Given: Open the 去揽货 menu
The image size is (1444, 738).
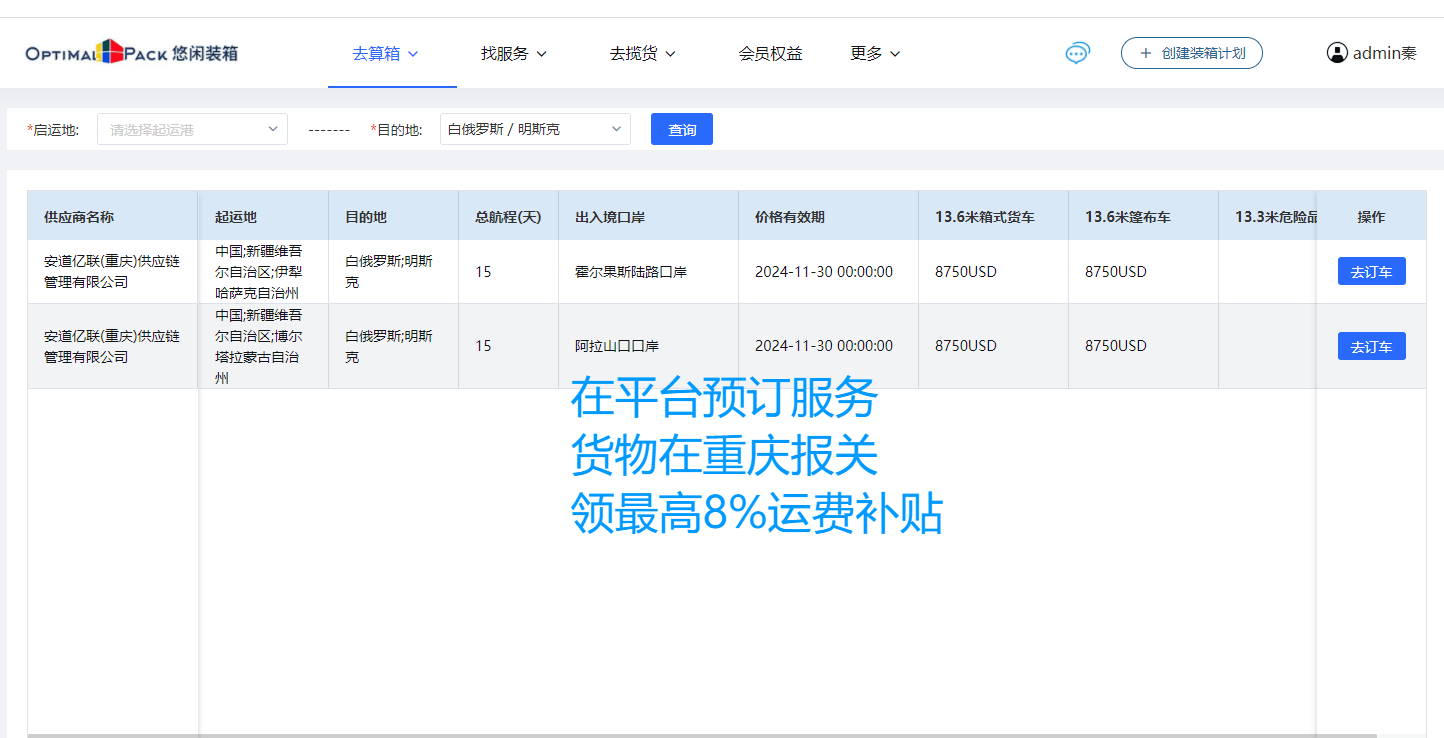Looking at the screenshot, I should pyautogui.click(x=642, y=53).
